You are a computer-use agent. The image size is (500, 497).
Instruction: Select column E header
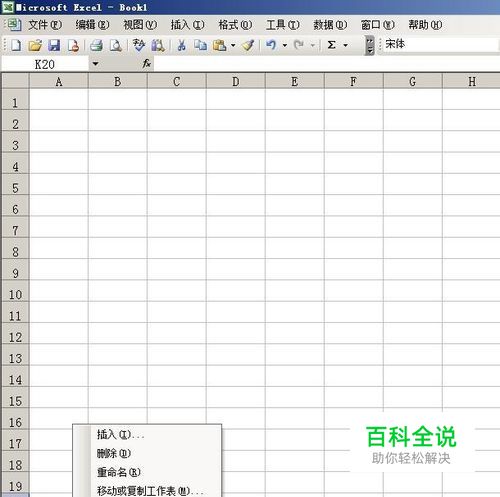295,81
